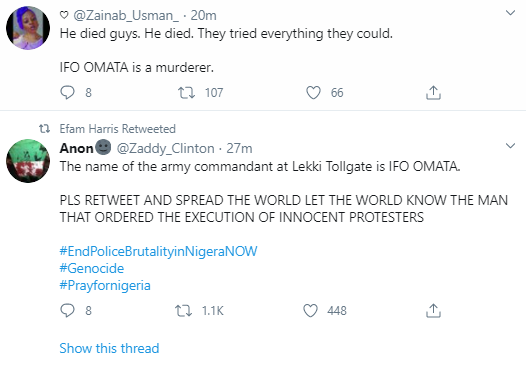Reply to Zaddy_Clinton's tweet

(x=67, y=310)
